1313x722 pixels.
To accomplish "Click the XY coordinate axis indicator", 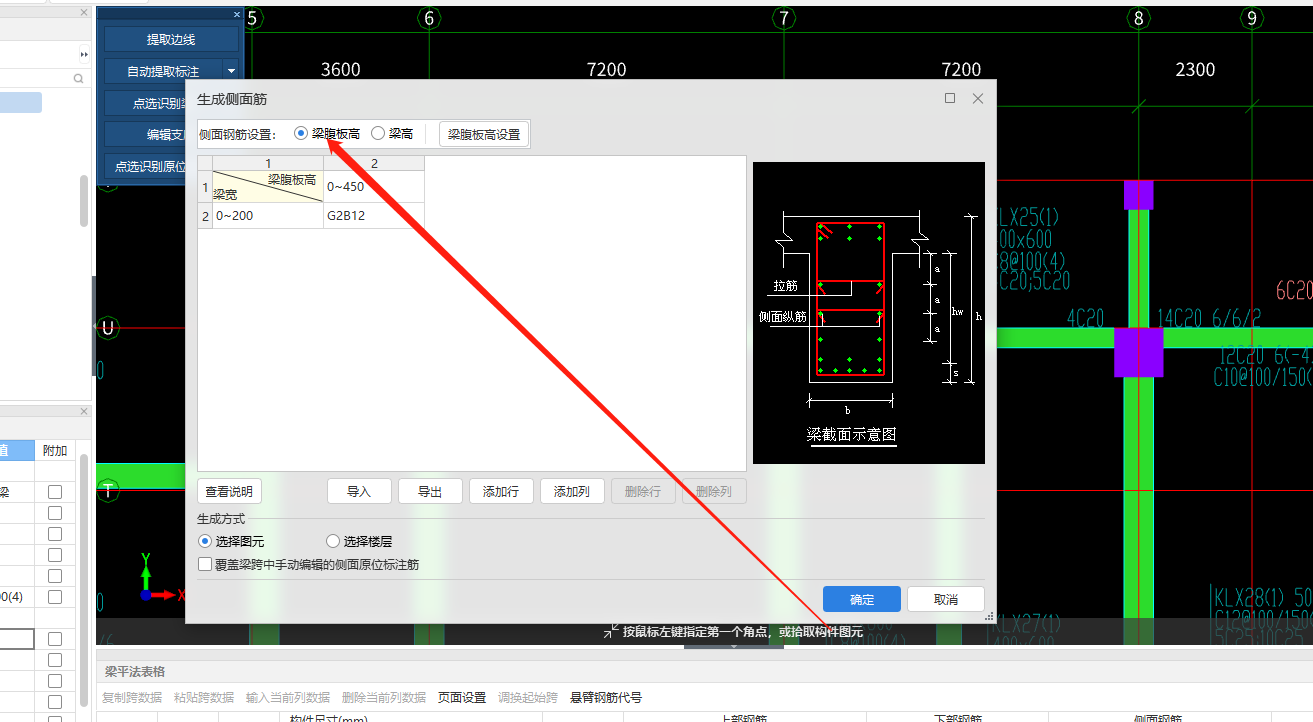I will point(160,577).
